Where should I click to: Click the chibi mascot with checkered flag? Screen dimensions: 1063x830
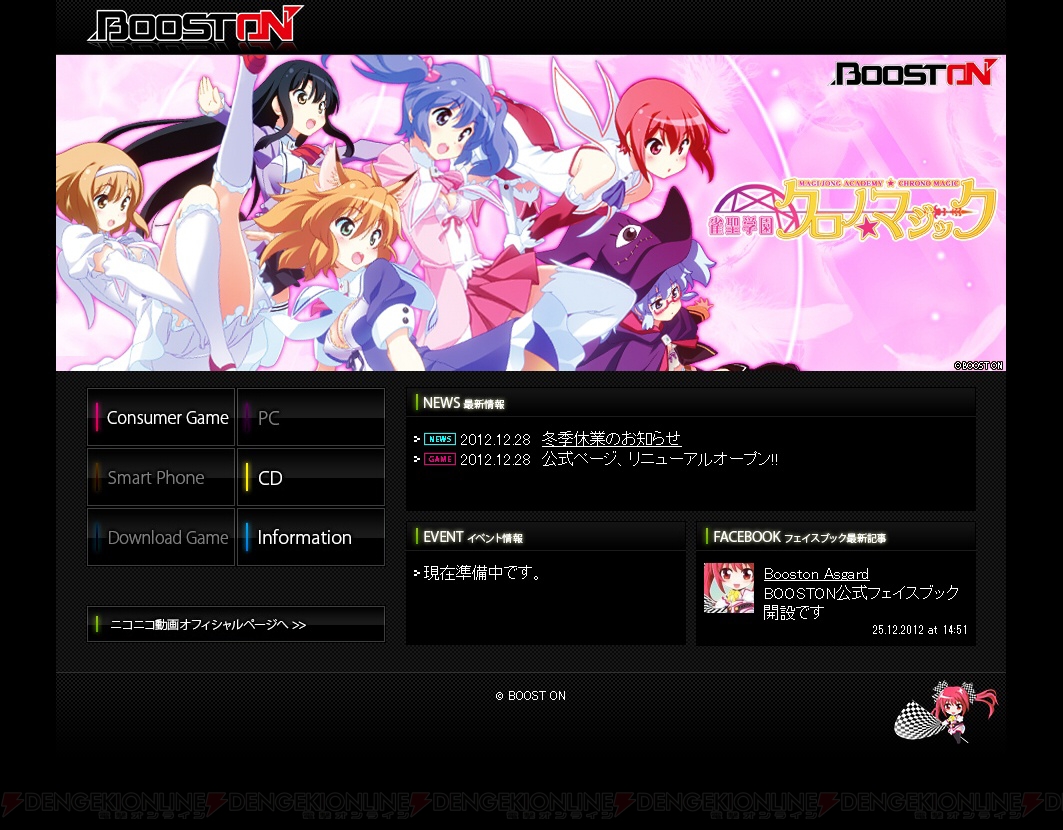(x=946, y=711)
